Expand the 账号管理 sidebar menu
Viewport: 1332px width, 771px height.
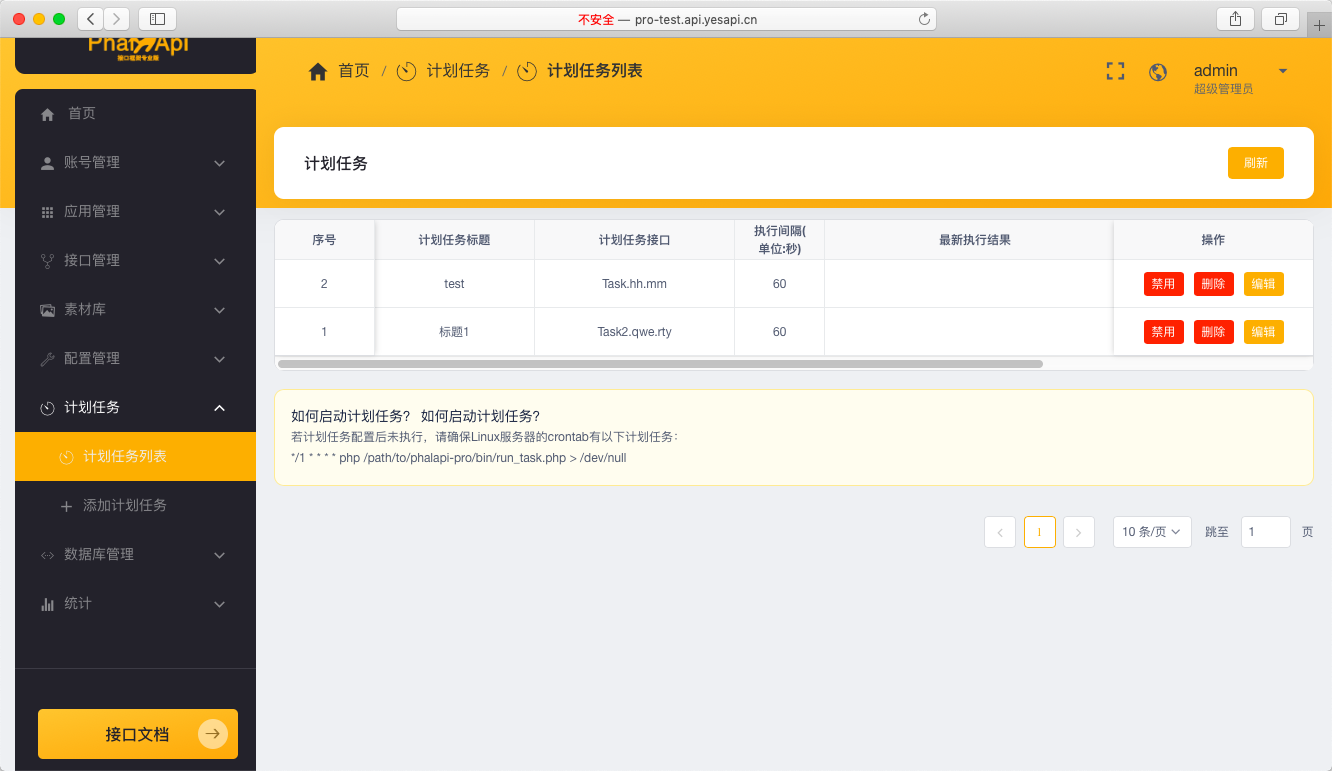(135, 163)
